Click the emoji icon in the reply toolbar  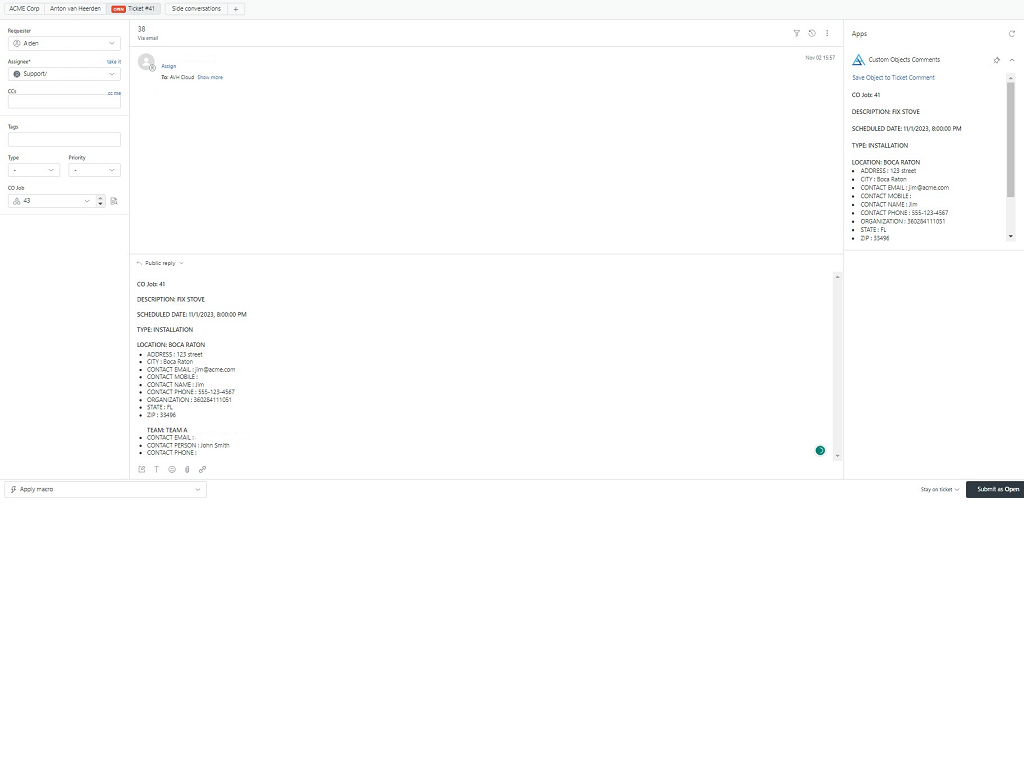coord(172,469)
